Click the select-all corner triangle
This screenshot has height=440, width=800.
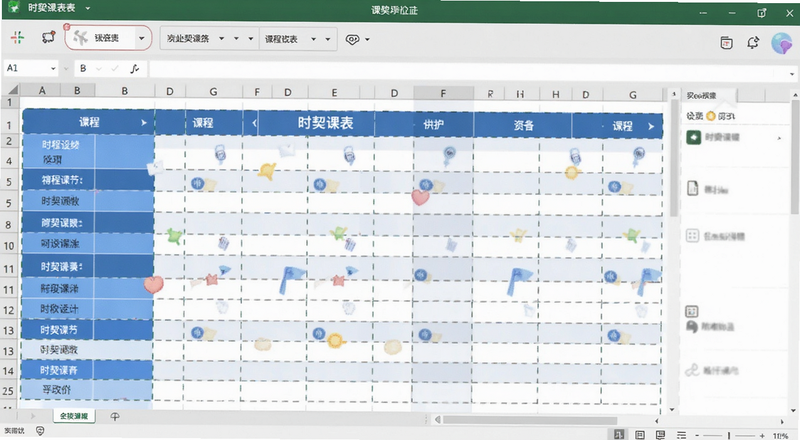[12, 90]
